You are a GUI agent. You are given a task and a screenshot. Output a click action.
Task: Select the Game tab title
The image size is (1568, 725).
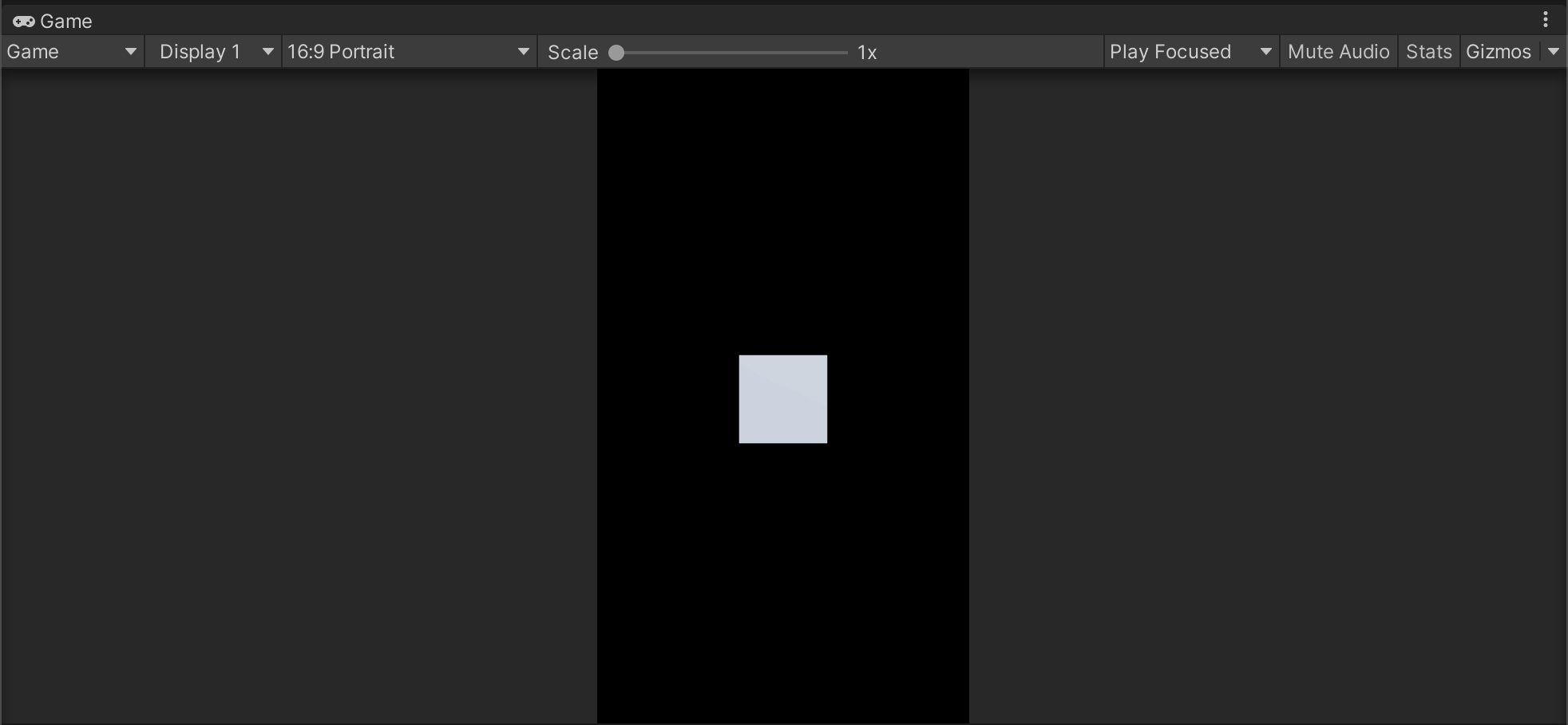(66, 22)
